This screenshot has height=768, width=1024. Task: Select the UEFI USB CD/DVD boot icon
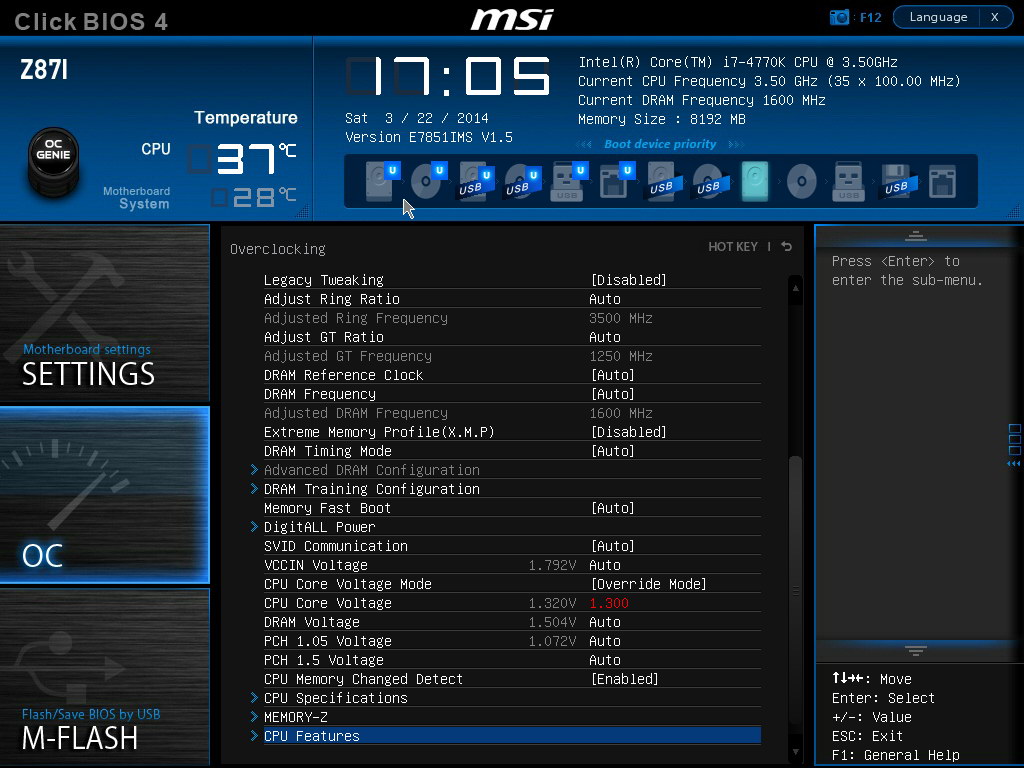click(x=522, y=180)
